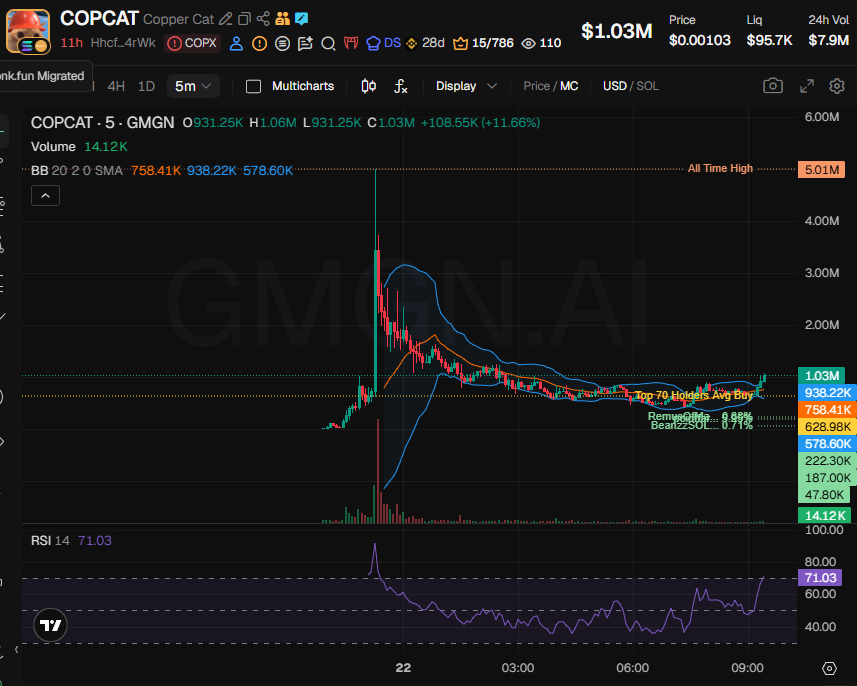Open the fx indicators icon

401,86
